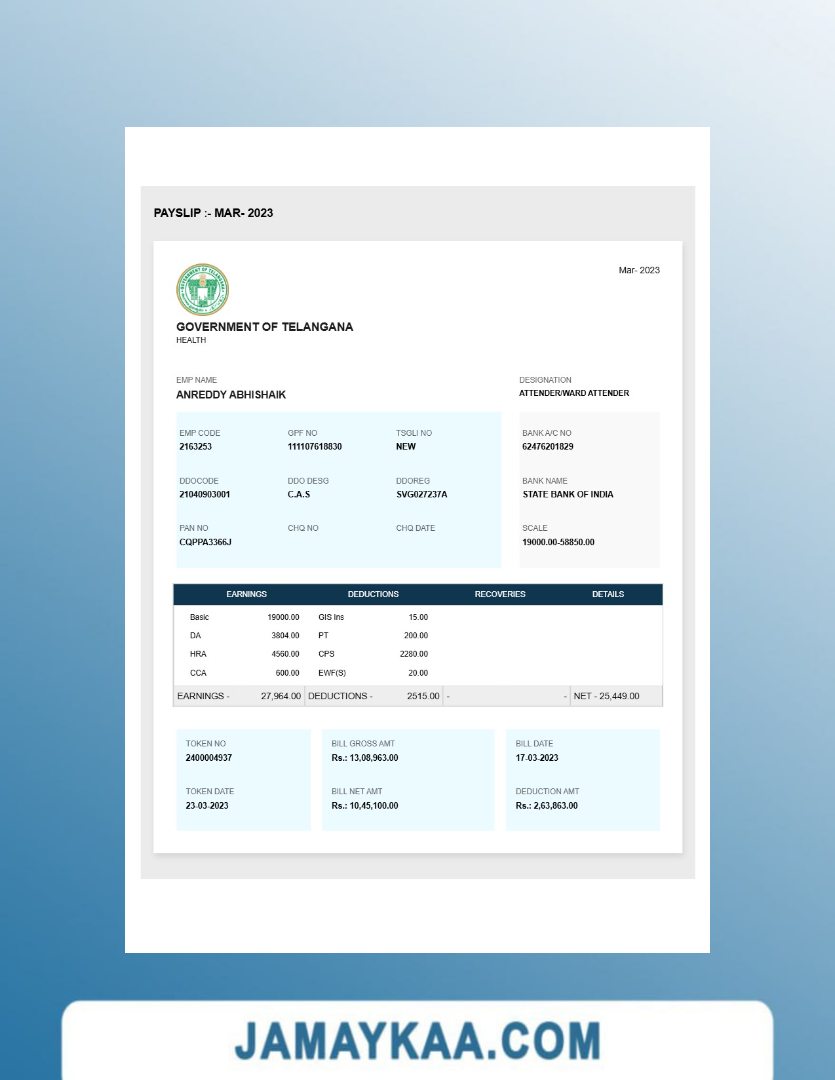Click the bill gross amount Rs. 13,08,963.00
This screenshot has width=835, height=1080.
365,758
